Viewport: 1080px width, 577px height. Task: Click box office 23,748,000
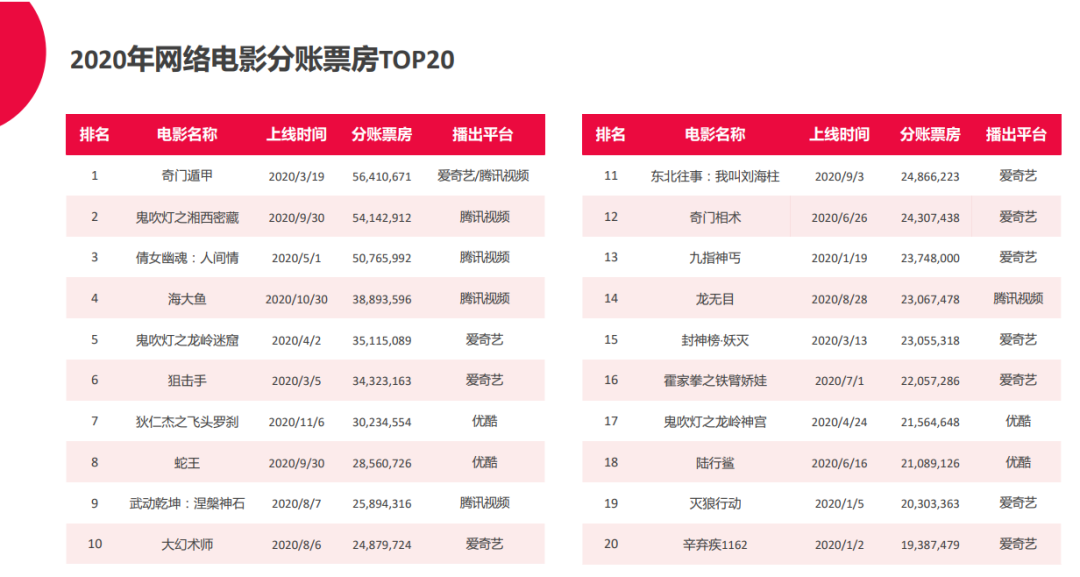point(930,258)
